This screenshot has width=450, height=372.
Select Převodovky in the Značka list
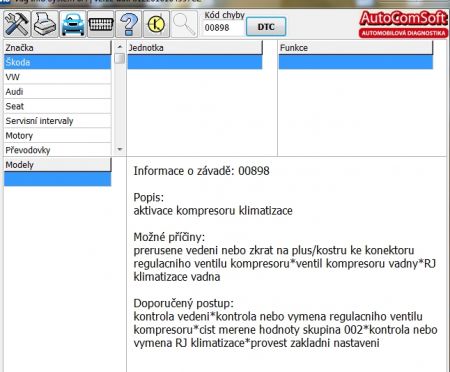[x=57, y=150]
